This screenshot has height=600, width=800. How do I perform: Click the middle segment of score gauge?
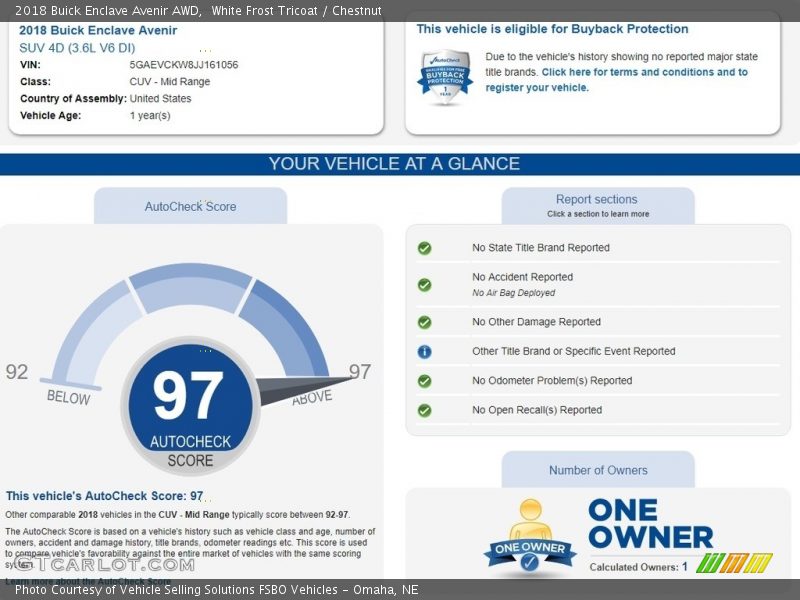[x=190, y=288]
